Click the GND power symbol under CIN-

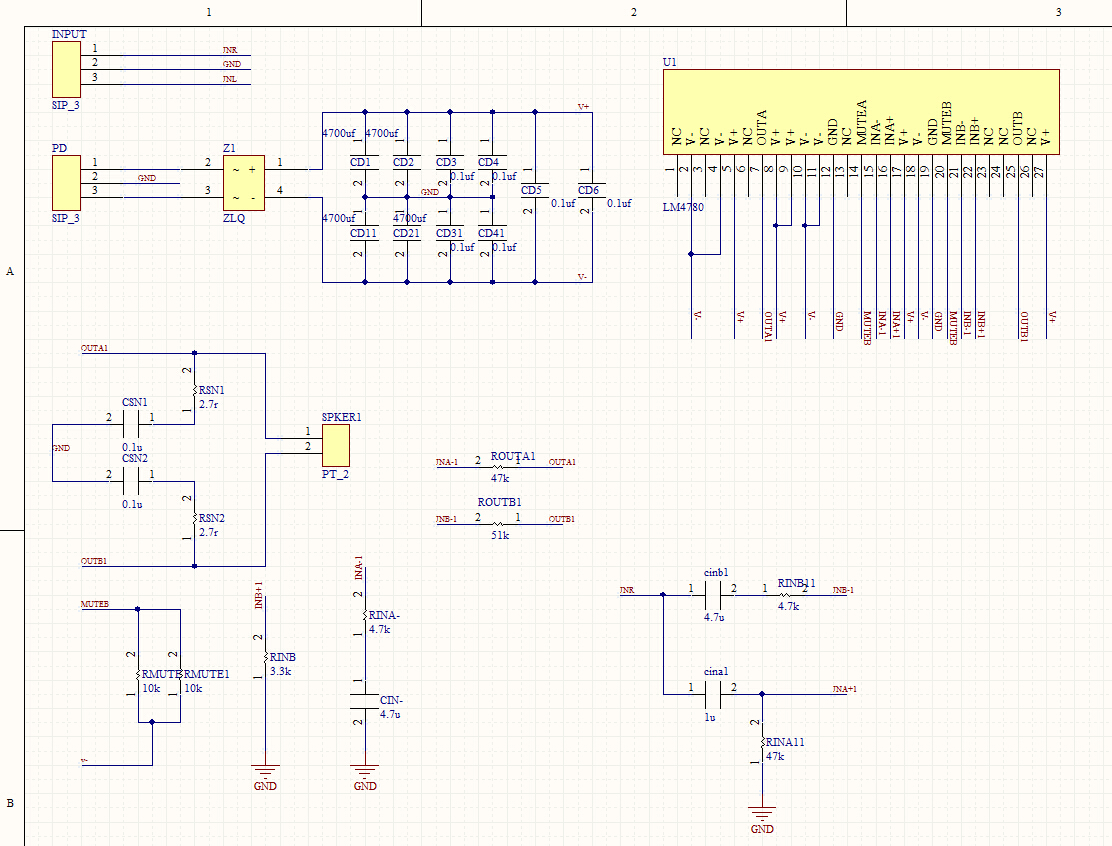(365, 772)
